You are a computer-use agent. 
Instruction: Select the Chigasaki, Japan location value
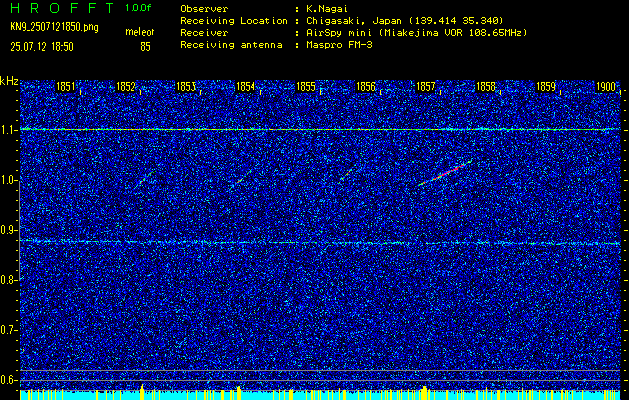point(404,21)
